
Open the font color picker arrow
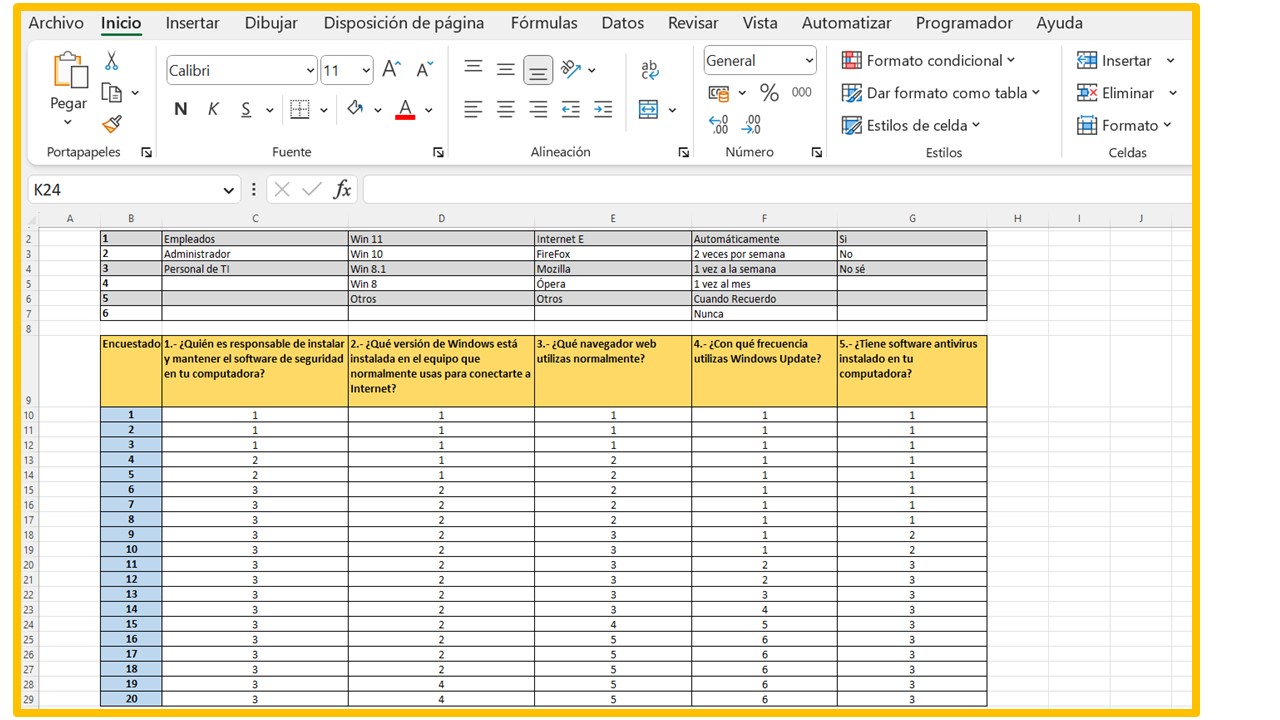coord(430,109)
